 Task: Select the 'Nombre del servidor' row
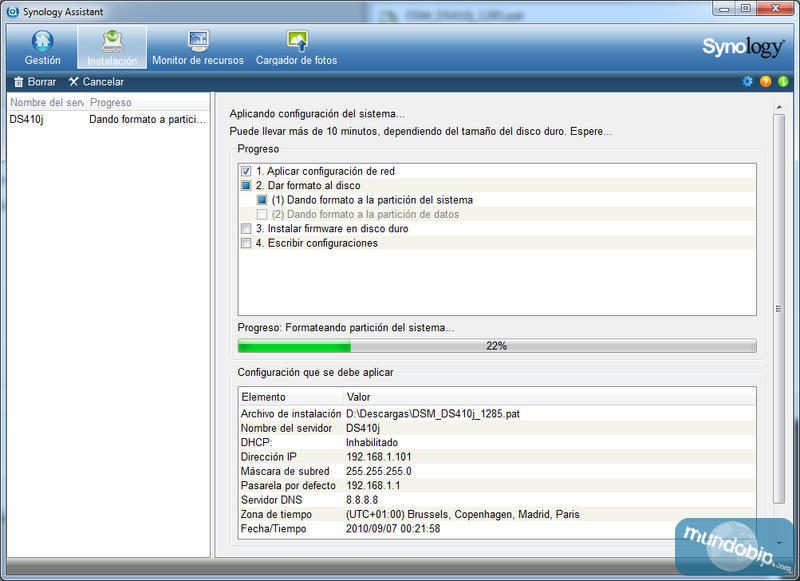point(497,428)
